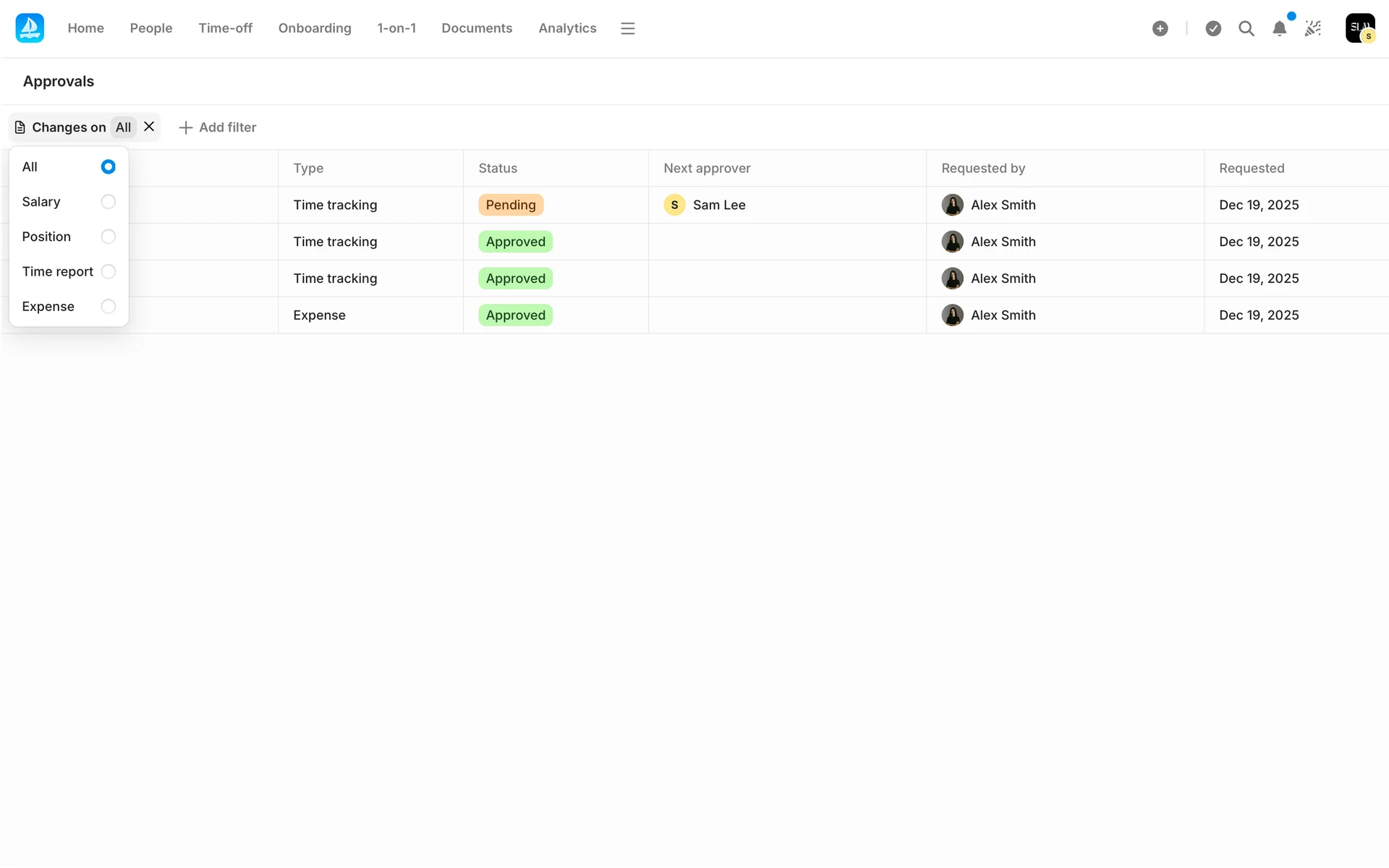
Task: Open the checkmark tasks icon
Action: [1213, 28]
